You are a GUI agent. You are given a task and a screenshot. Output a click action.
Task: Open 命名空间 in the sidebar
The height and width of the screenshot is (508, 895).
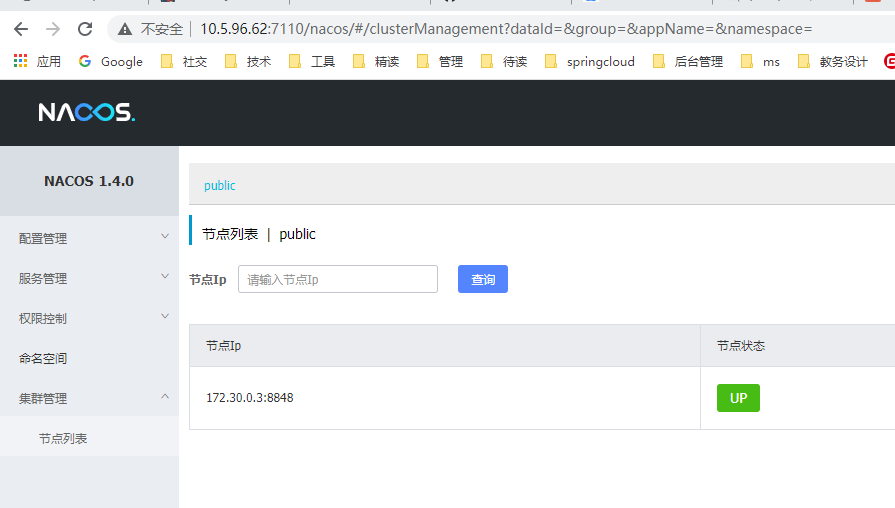click(x=43, y=358)
